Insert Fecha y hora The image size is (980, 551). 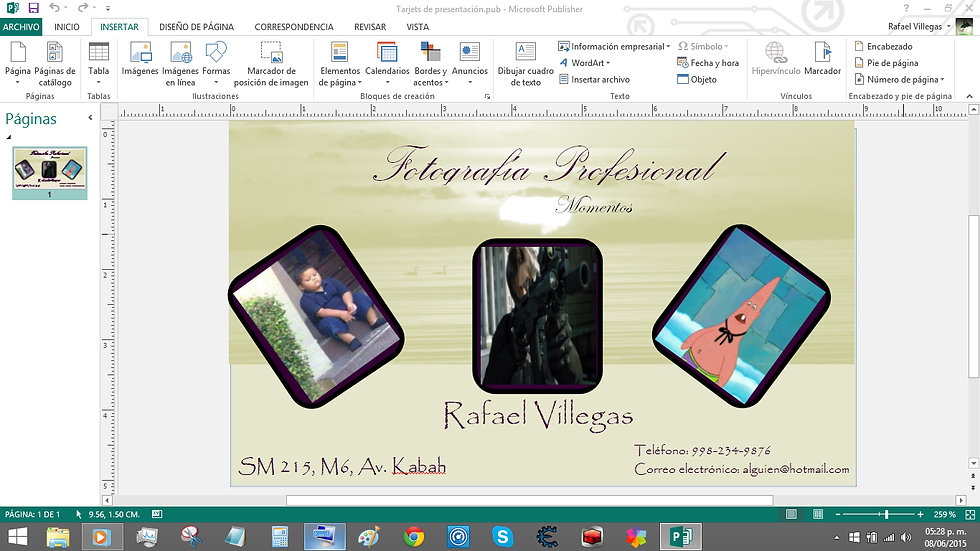coord(708,63)
